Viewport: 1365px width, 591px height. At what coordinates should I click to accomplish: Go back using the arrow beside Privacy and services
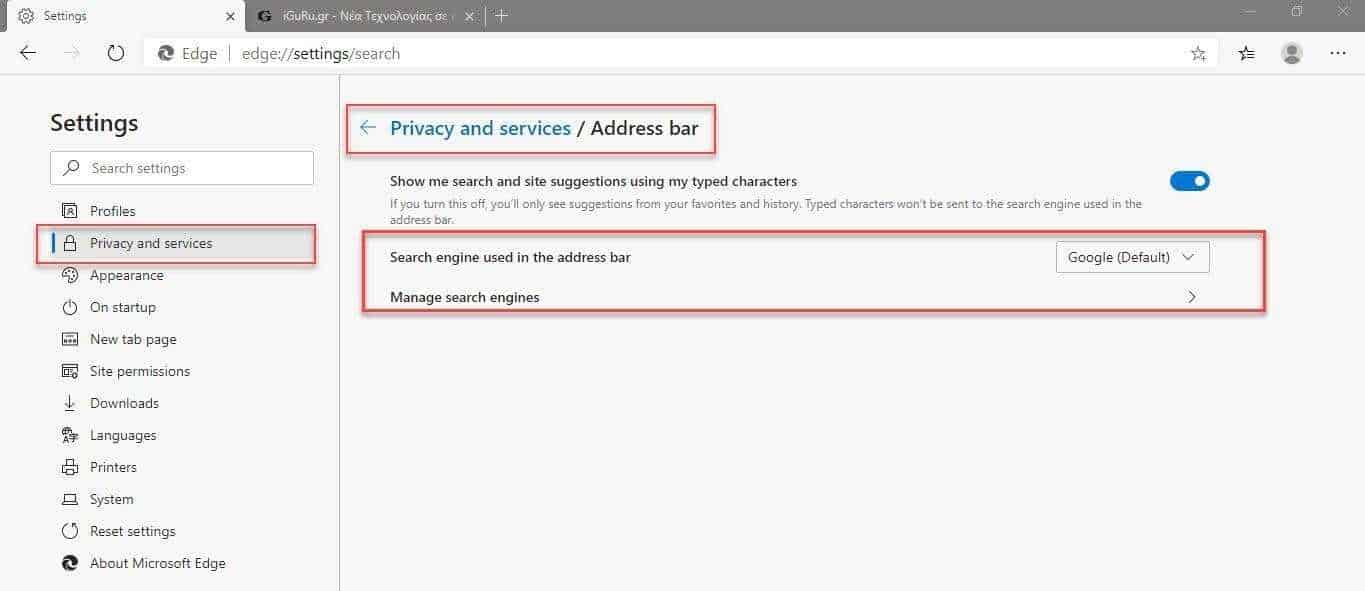pos(368,128)
